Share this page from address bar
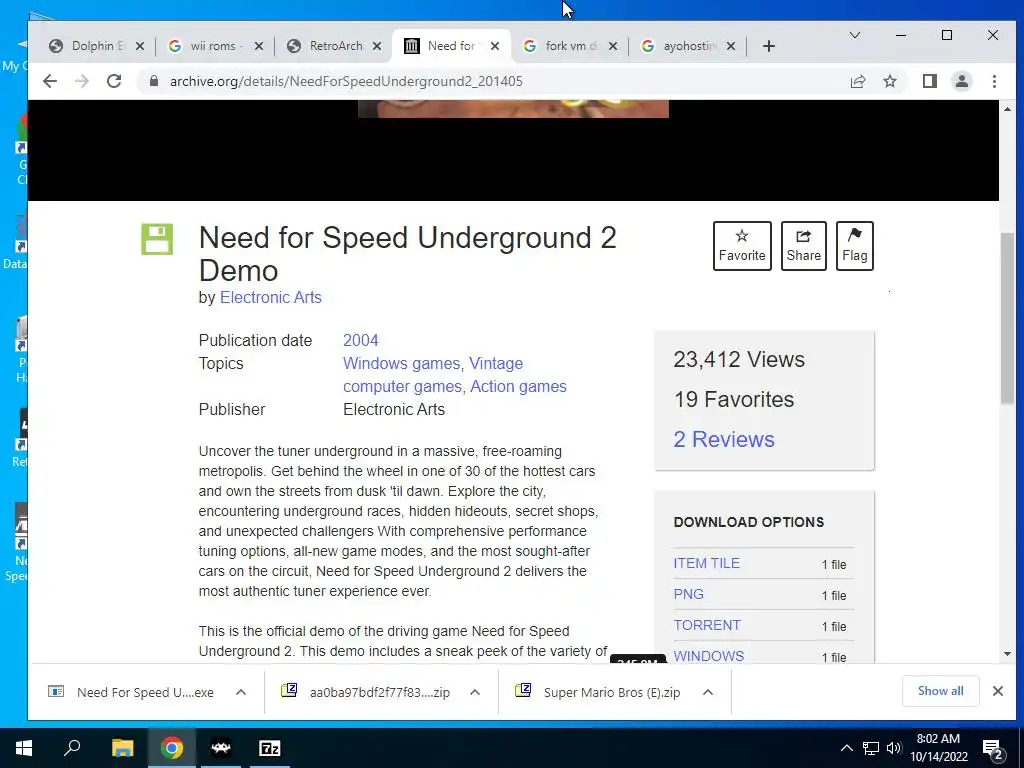Screen dimensions: 1024x768 pos(857,81)
